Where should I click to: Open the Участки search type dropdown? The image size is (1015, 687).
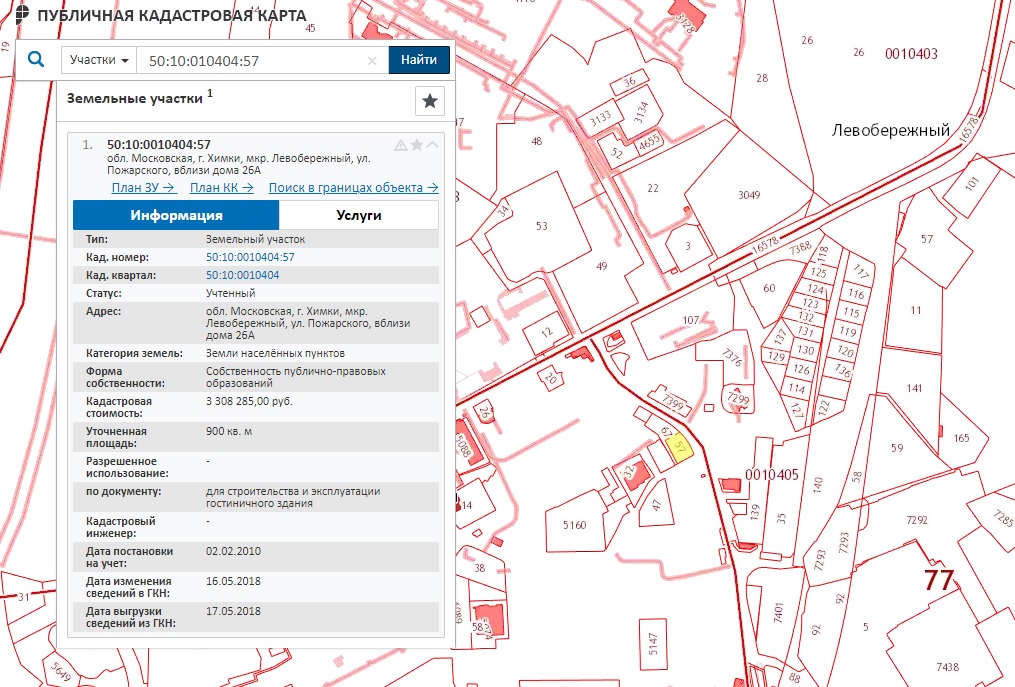[99, 60]
